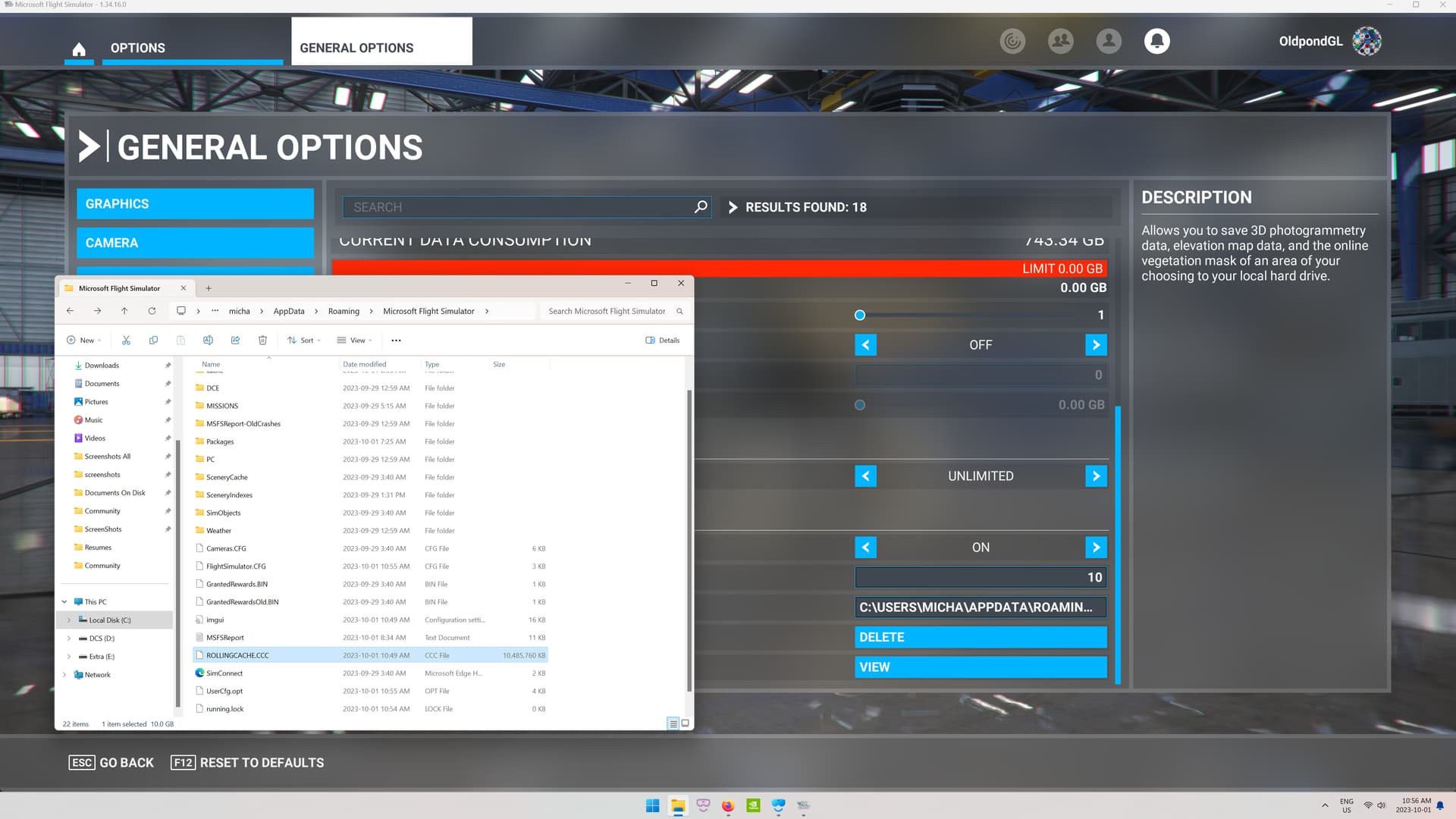1456x819 pixels.
Task: Open the friends group icon in header
Action: tap(1060, 41)
